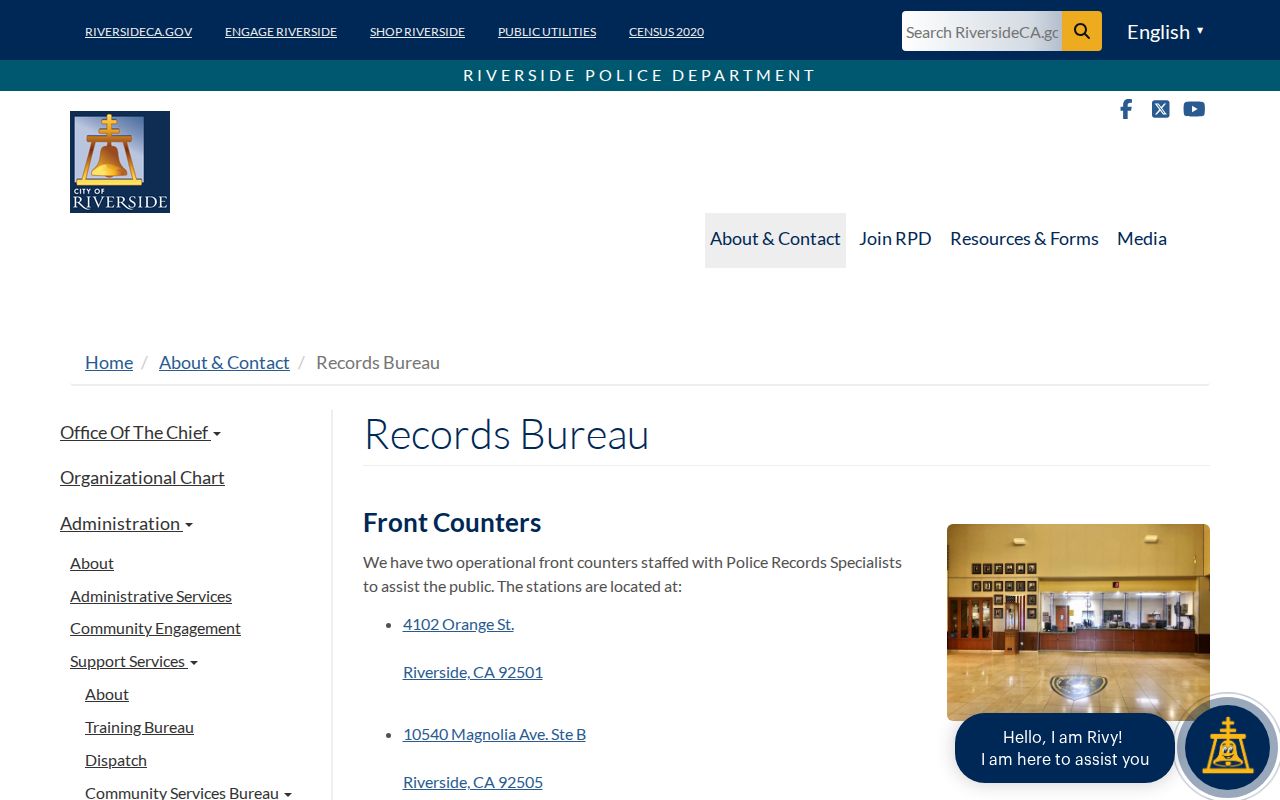This screenshot has height=800, width=1280.
Task: Open the YouTube channel icon
Action: (1194, 109)
